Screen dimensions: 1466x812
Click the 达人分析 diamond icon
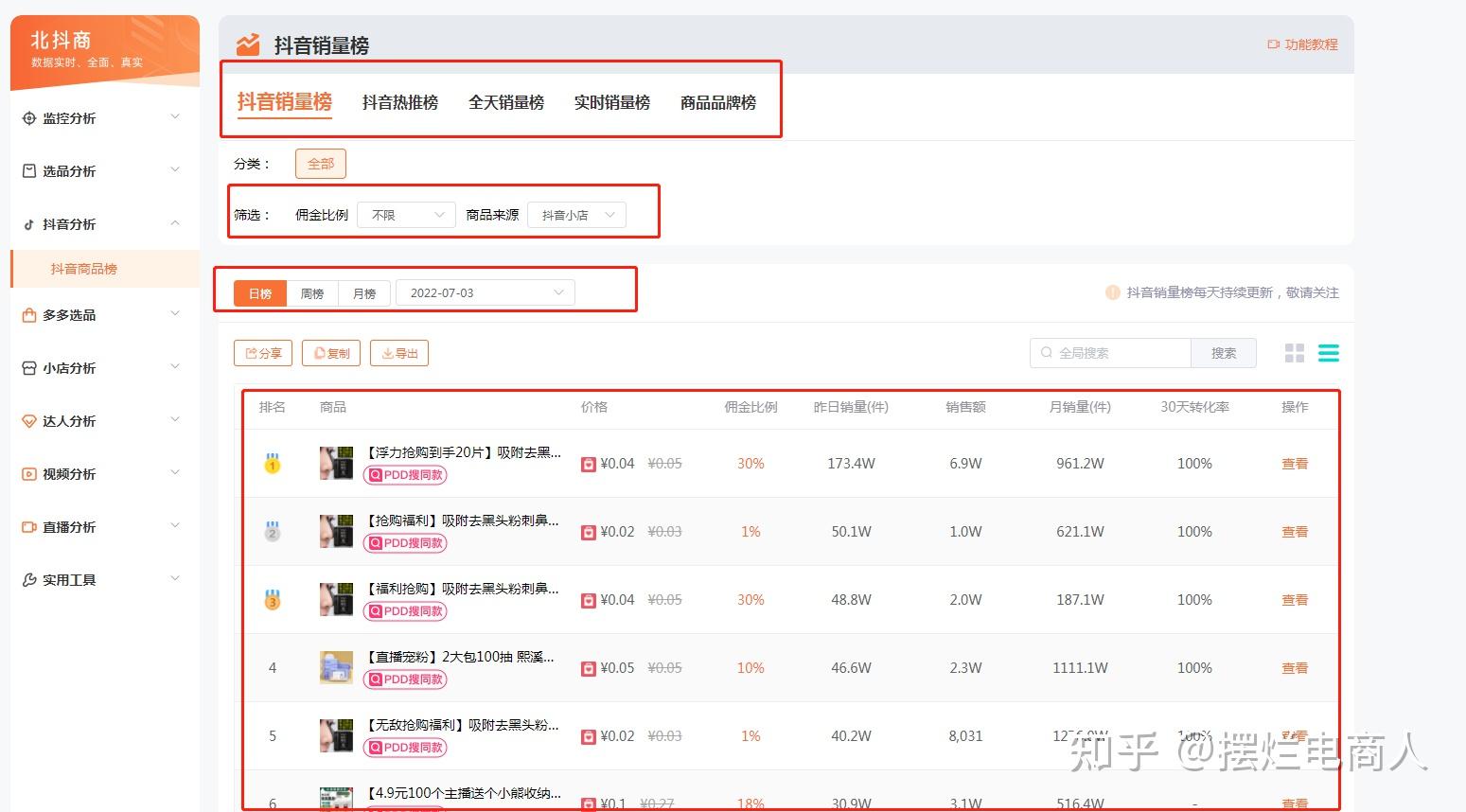coord(29,421)
